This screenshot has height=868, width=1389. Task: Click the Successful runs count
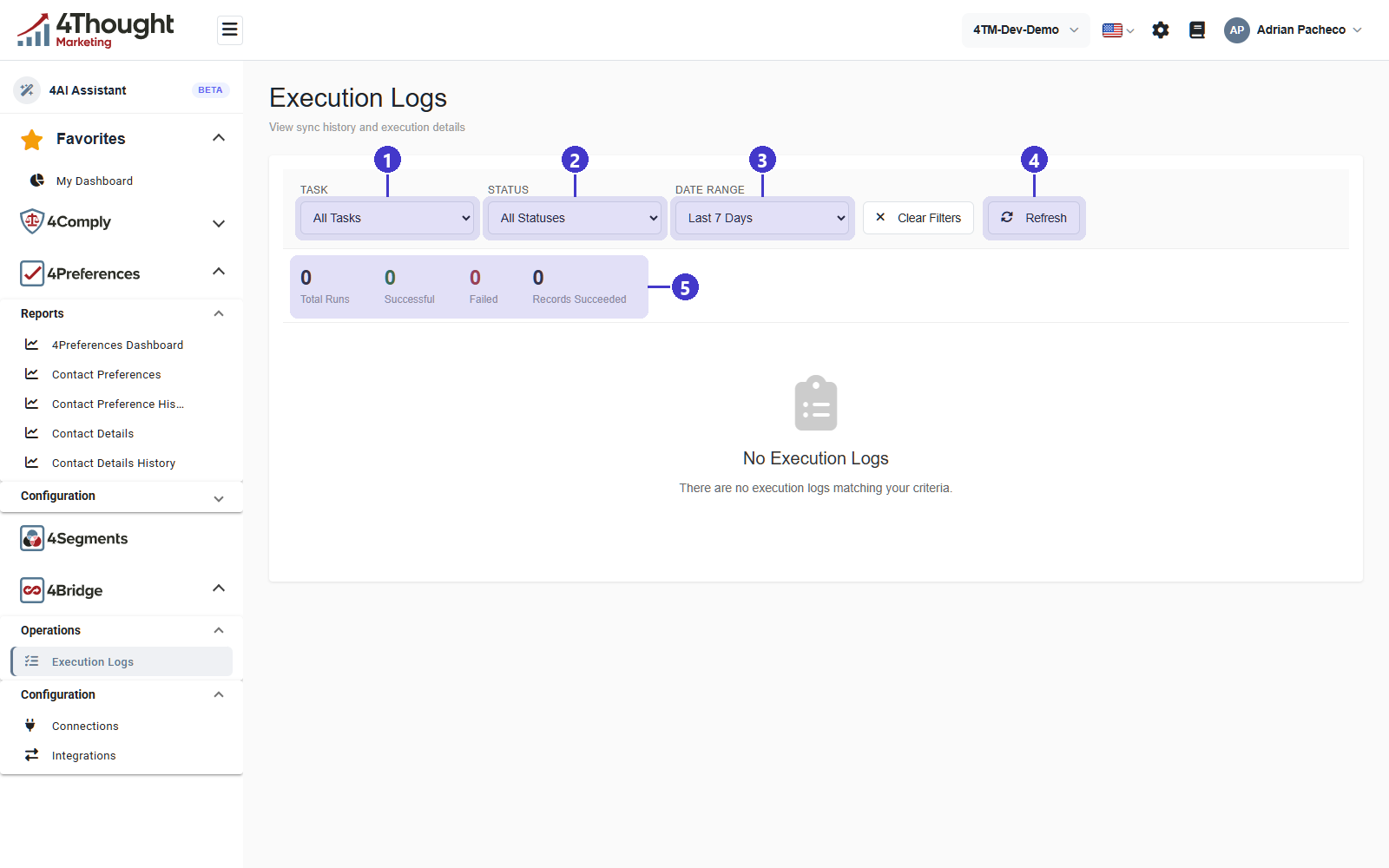click(390, 278)
